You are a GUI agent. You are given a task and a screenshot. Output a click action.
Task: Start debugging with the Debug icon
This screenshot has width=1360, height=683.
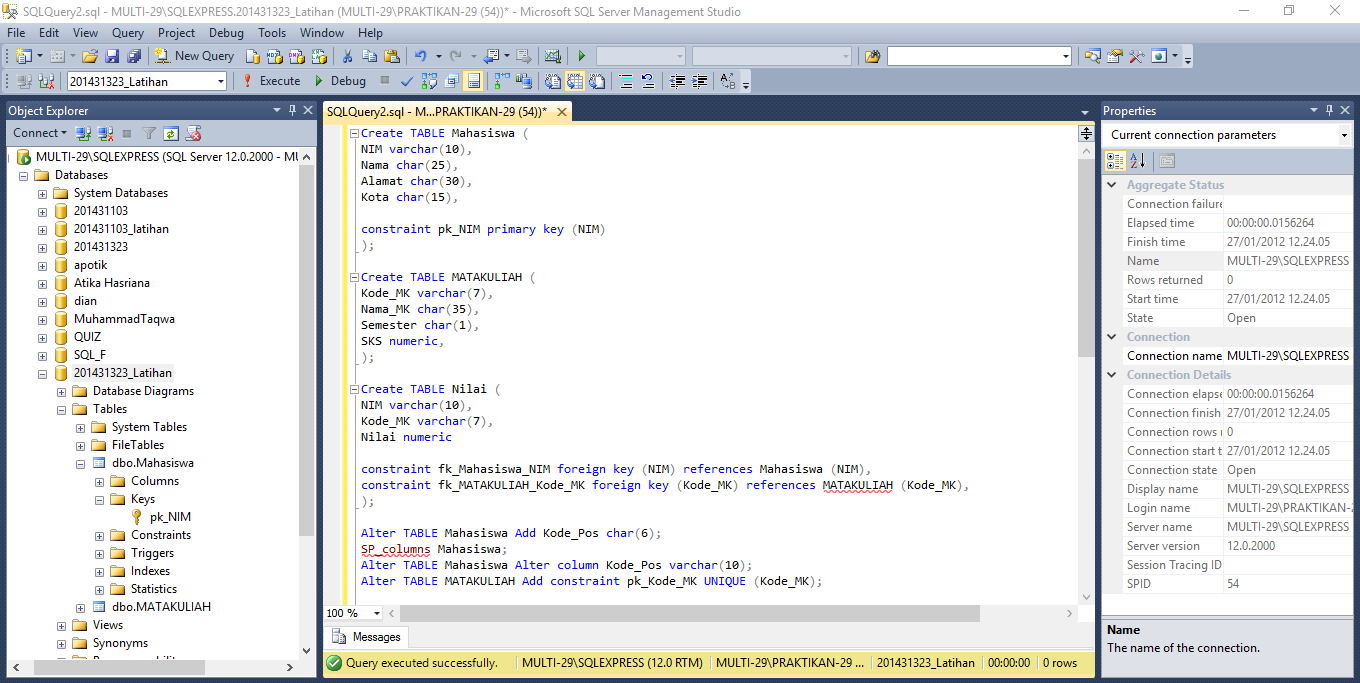click(316, 81)
